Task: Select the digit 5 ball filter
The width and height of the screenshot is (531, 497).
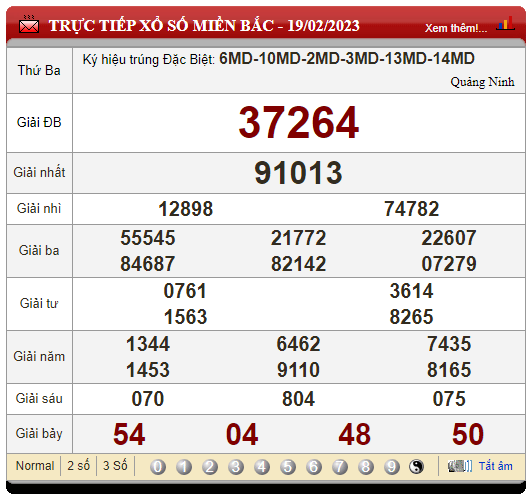Action: point(288,467)
